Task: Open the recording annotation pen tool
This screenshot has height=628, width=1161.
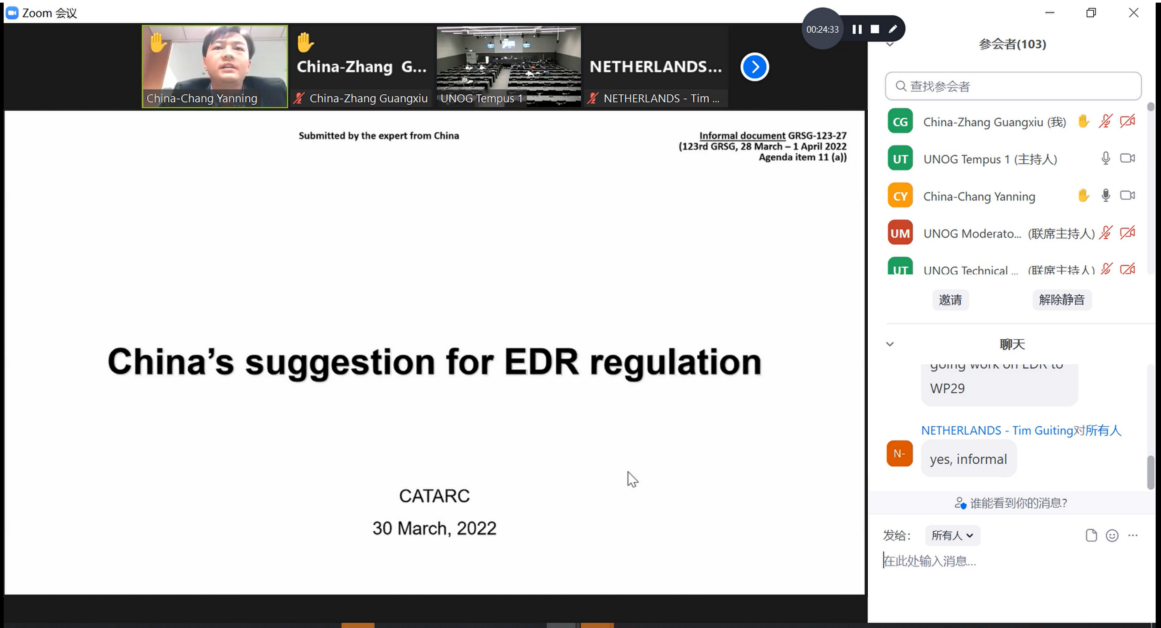Action: click(893, 29)
